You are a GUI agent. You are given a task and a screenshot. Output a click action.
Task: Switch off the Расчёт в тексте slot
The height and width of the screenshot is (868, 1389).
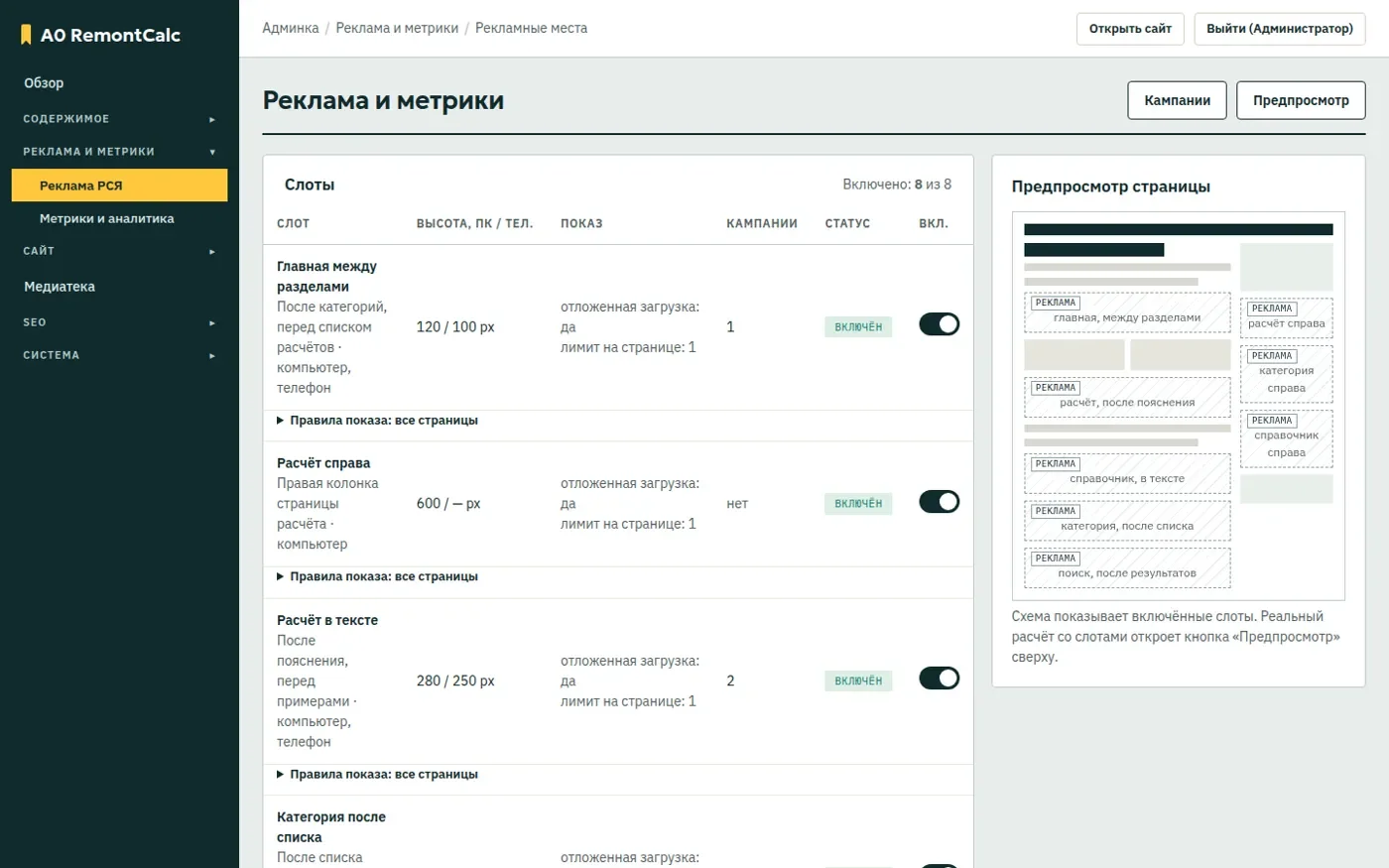(939, 678)
